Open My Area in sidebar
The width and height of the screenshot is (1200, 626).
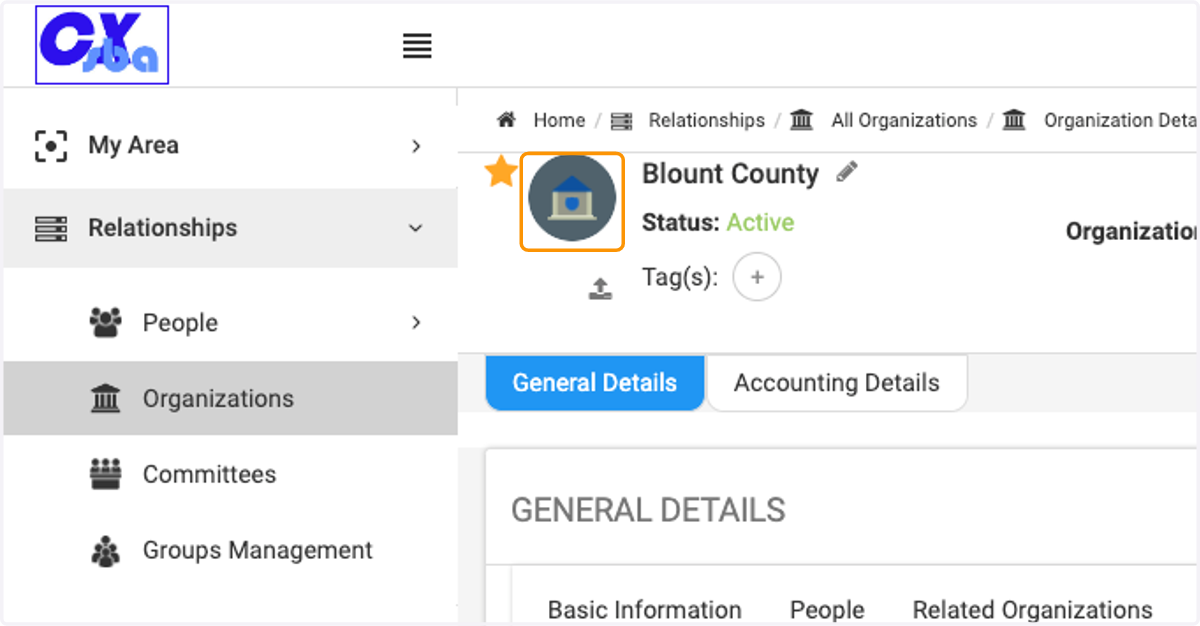230,146
